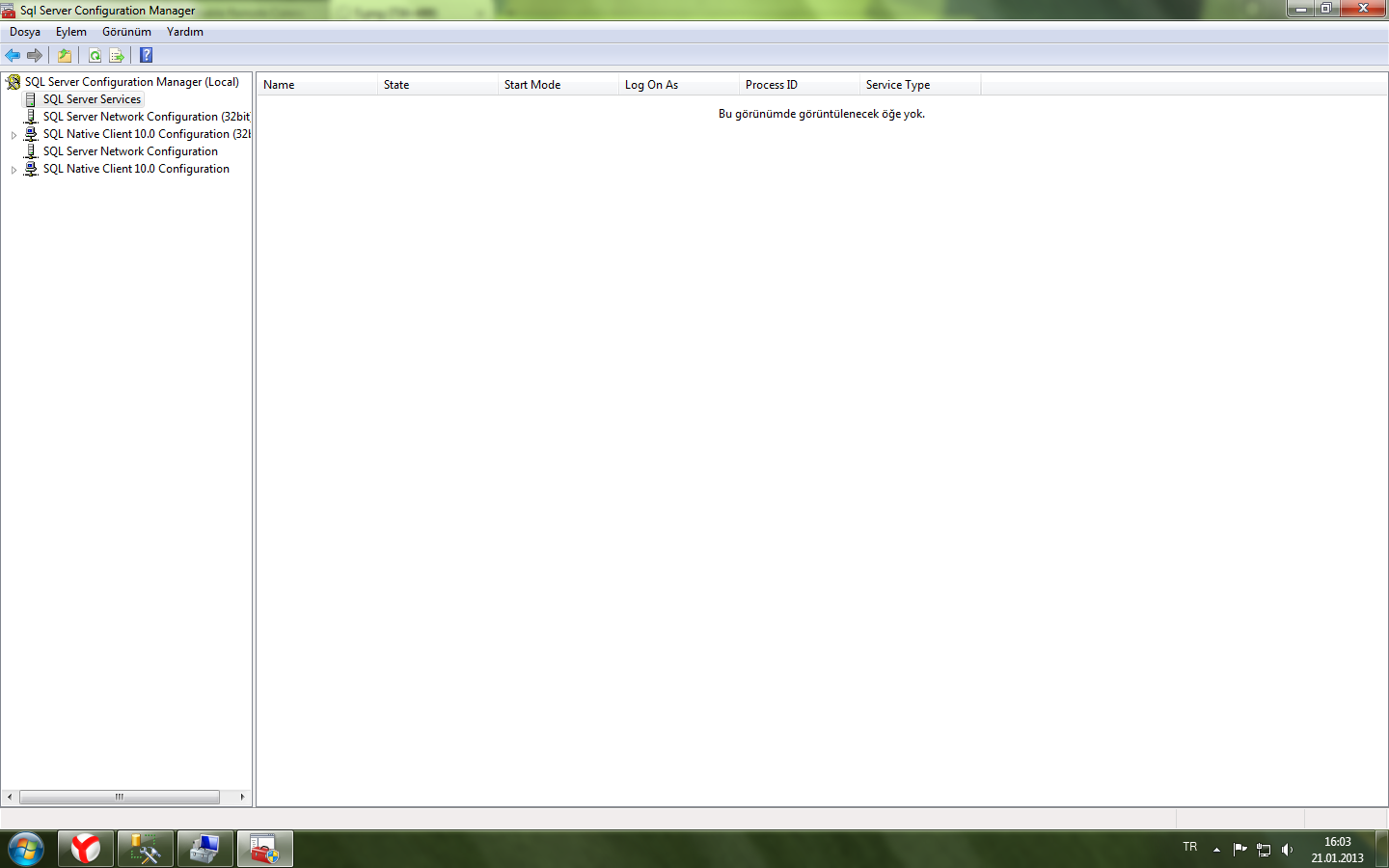Click the volume speaker tray icon
The image size is (1389, 868).
click(1287, 850)
